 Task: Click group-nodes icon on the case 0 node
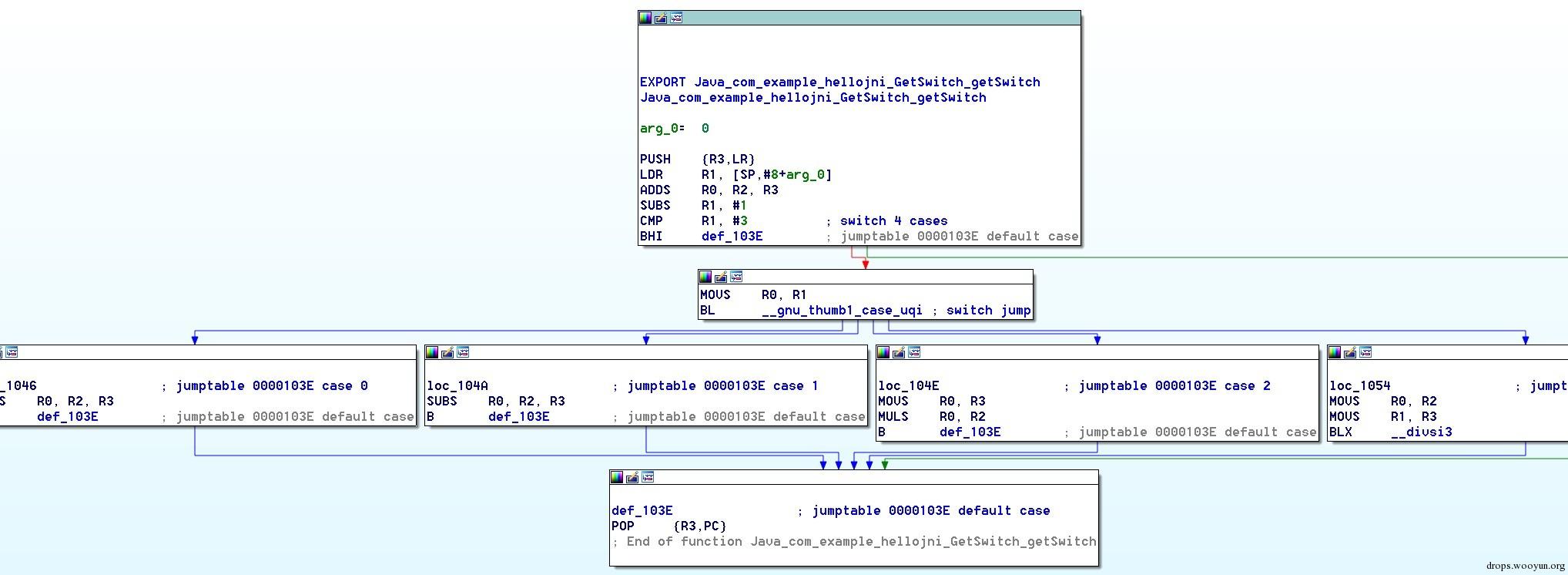pyautogui.click(x=12, y=352)
